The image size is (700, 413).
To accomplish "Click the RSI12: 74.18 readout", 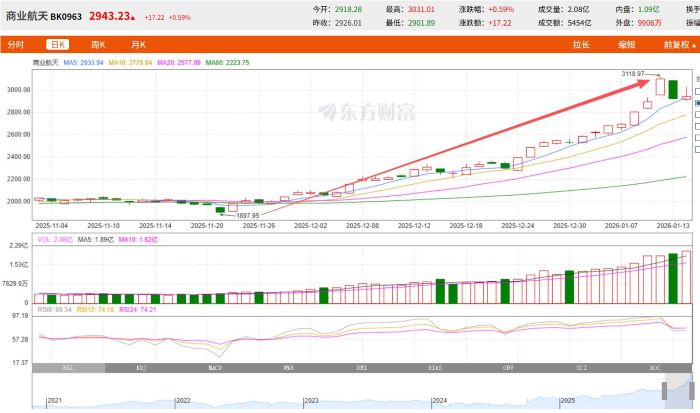I will [x=95, y=309].
